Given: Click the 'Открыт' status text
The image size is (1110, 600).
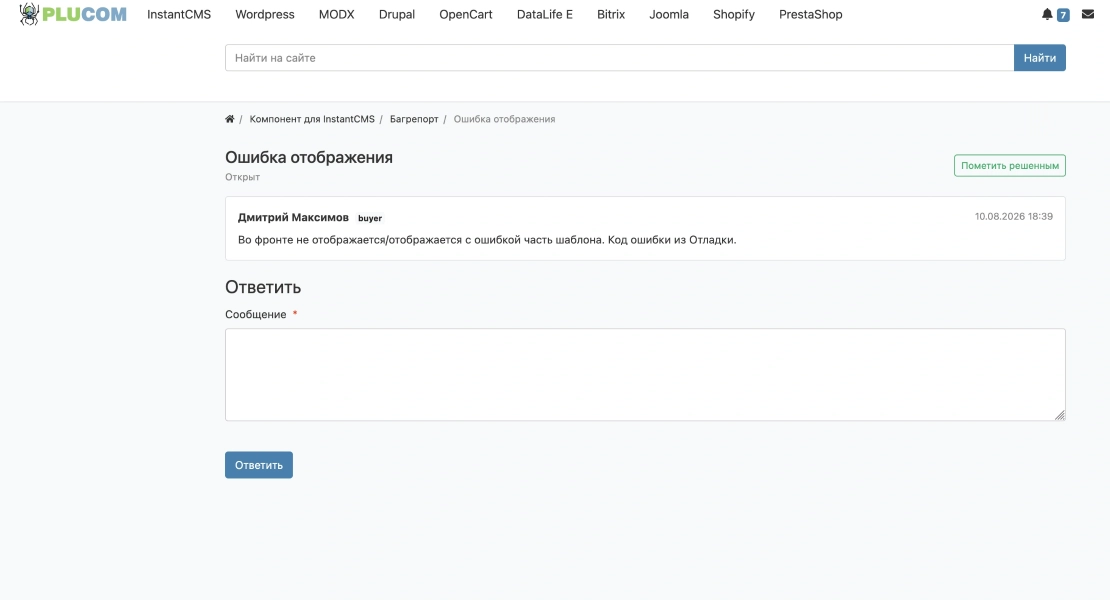Looking at the screenshot, I should tap(242, 177).
